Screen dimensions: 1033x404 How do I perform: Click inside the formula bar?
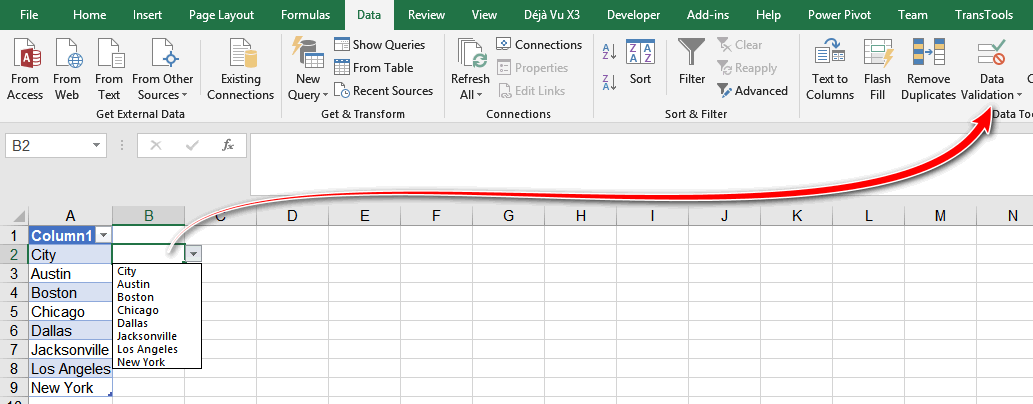(x=641, y=165)
